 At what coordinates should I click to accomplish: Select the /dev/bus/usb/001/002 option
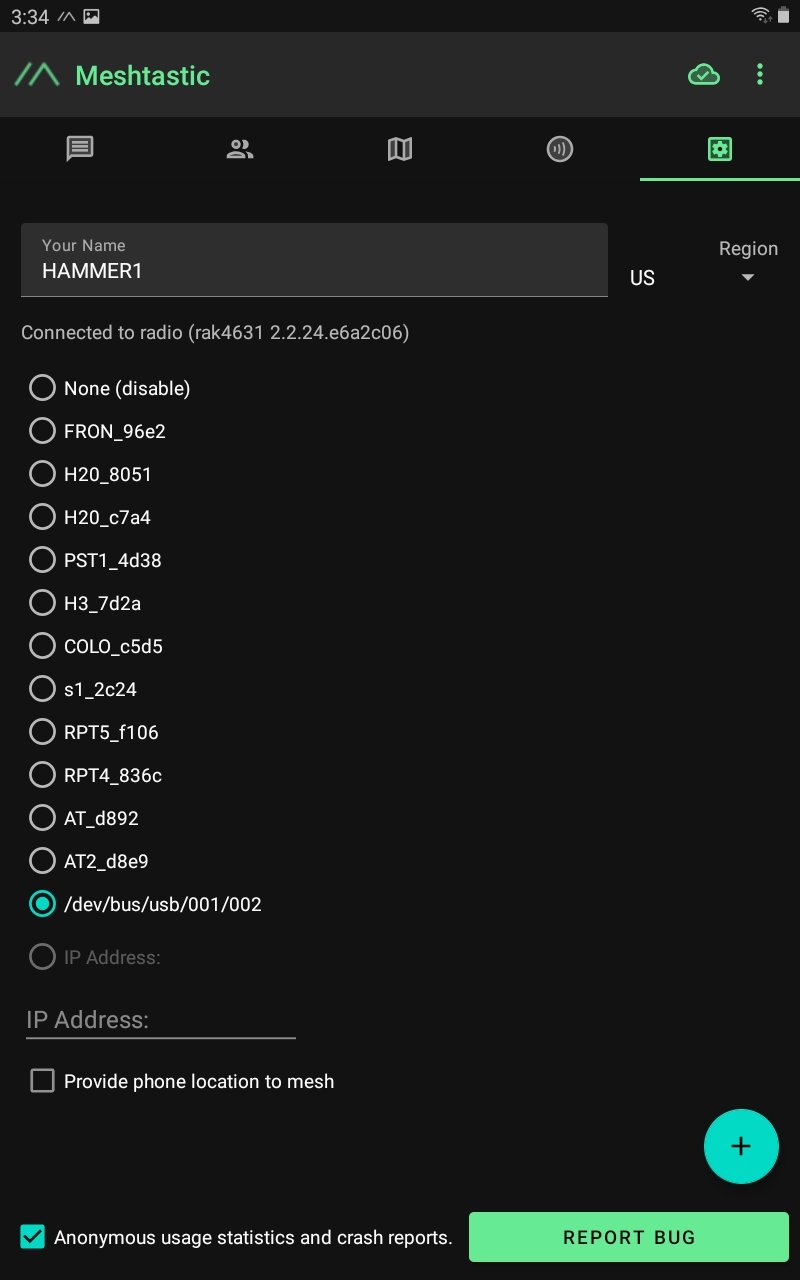tap(42, 904)
